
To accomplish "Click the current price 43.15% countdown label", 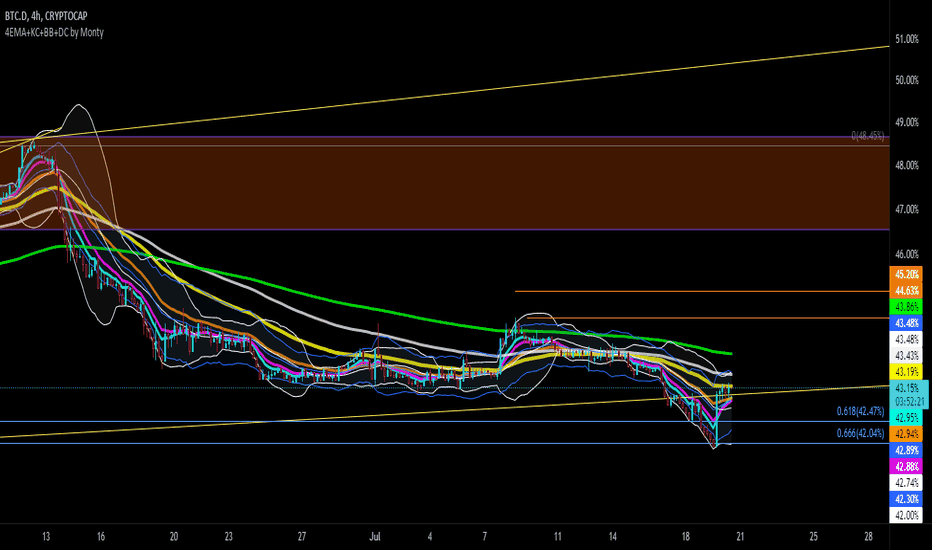I will click(x=909, y=395).
